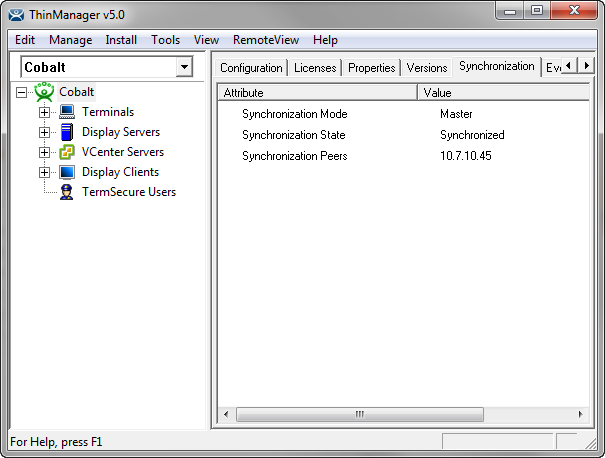Select the Display Clients tree item
This screenshot has height=458, width=605.
[120, 172]
